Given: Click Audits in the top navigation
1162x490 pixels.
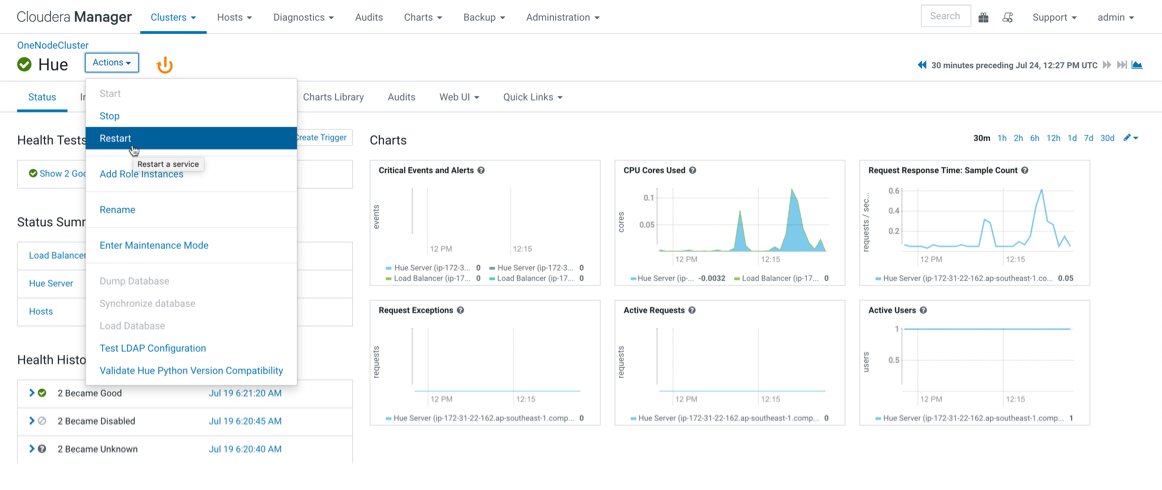Looking at the screenshot, I should pyautogui.click(x=369, y=17).
